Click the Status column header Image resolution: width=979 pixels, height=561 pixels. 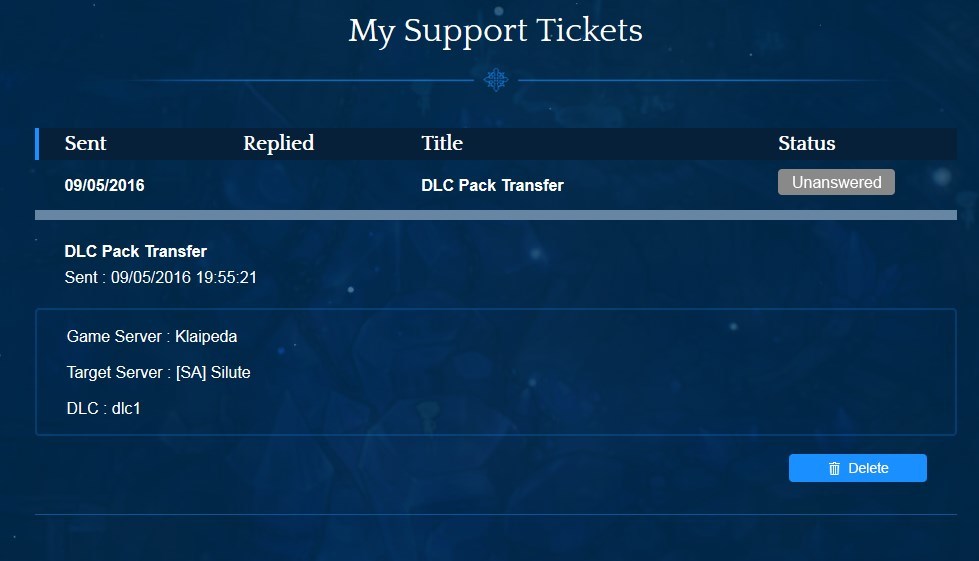tap(806, 143)
